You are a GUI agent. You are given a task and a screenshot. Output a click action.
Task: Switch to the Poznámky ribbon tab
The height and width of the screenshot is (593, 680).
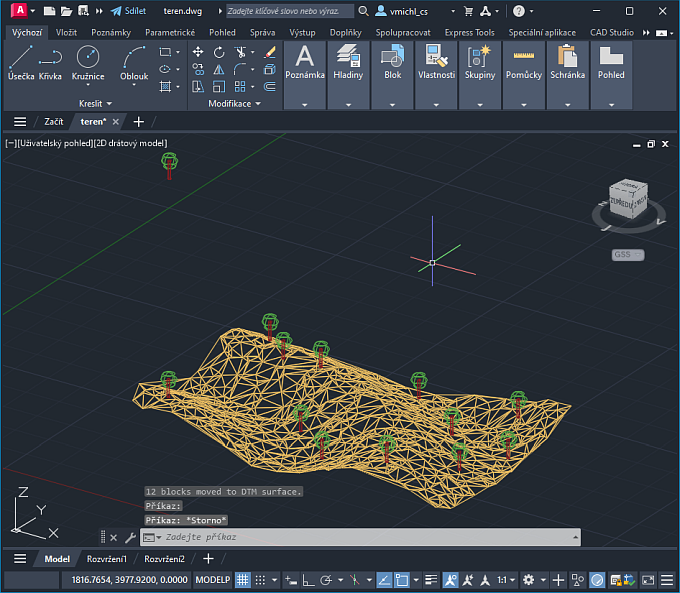pos(110,32)
